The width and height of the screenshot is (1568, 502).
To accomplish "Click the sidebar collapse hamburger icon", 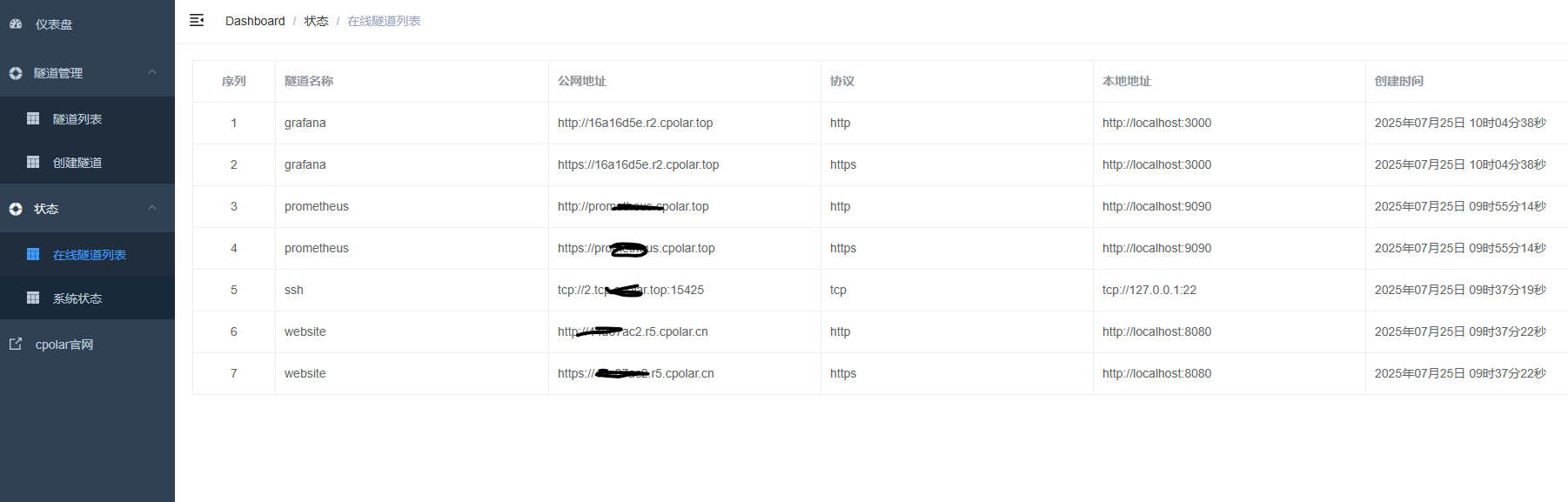I will [197, 20].
